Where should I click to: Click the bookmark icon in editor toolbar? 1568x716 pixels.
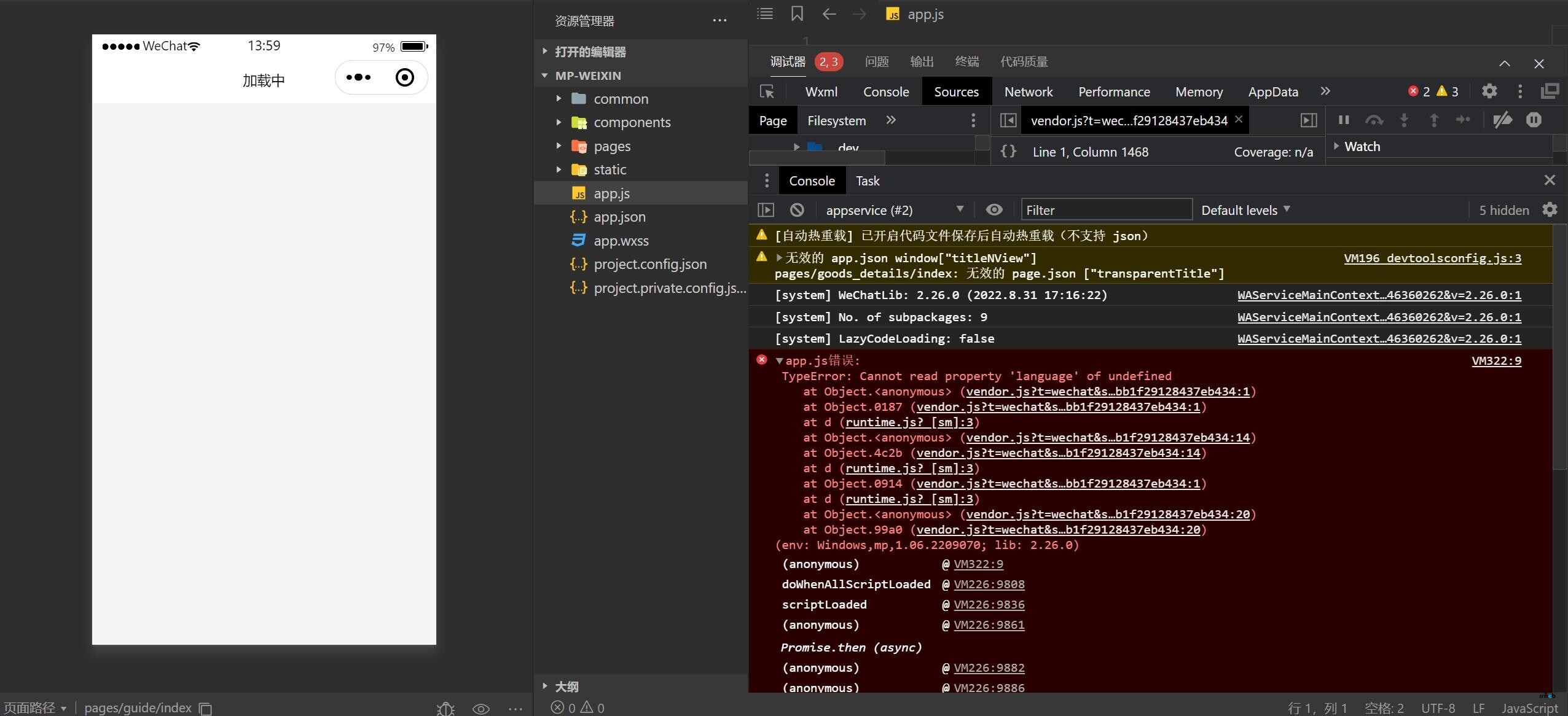click(797, 14)
